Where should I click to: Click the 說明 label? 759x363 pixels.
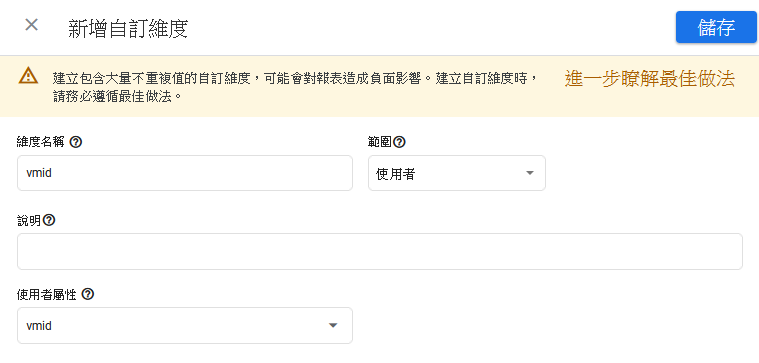[30, 220]
